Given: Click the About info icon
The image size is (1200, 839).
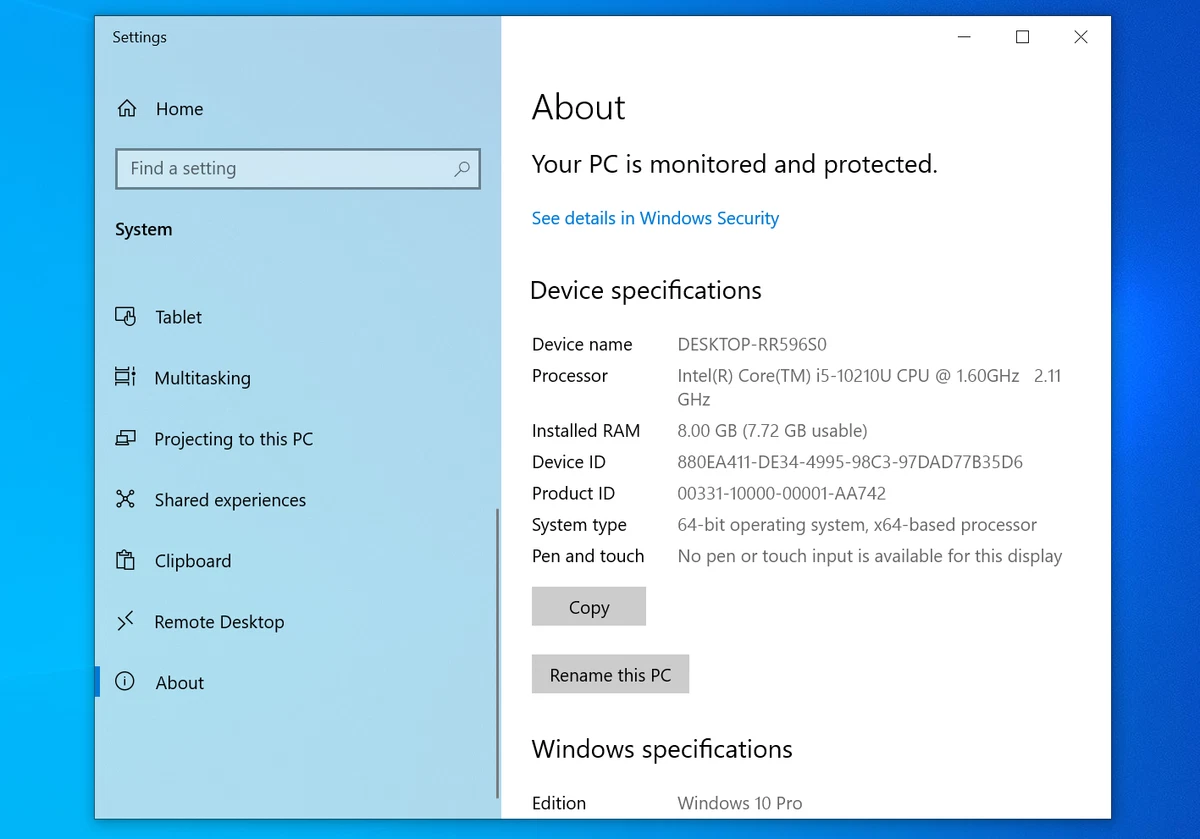Looking at the screenshot, I should point(125,682).
